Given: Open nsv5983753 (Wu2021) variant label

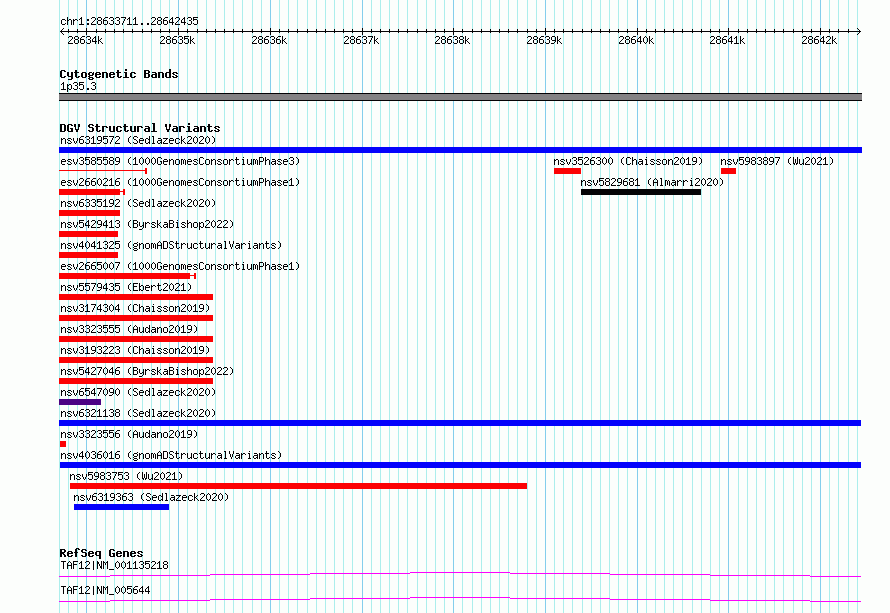Looking at the screenshot, I should pyautogui.click(x=126, y=476).
